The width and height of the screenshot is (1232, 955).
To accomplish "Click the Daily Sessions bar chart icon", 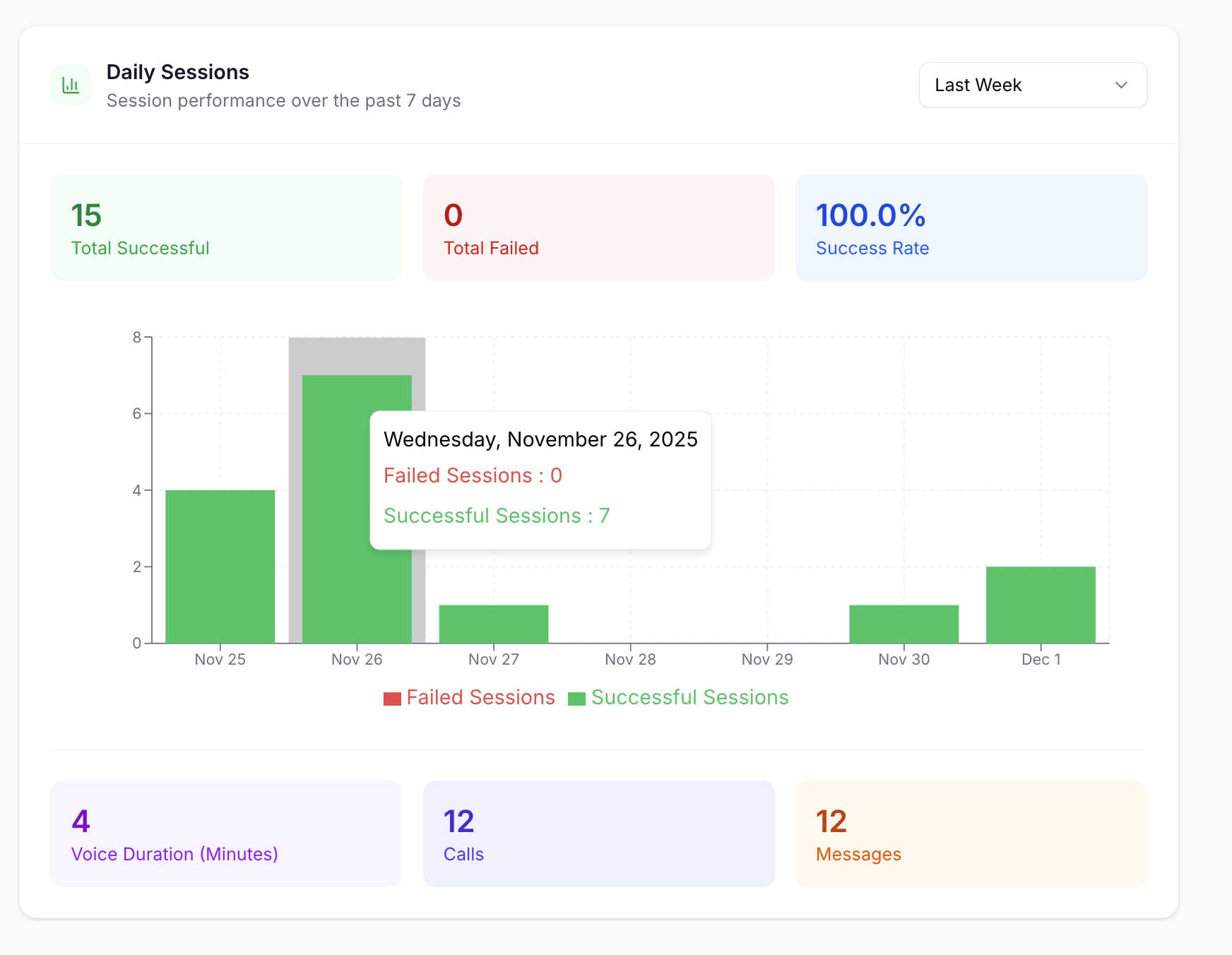I will point(70,84).
